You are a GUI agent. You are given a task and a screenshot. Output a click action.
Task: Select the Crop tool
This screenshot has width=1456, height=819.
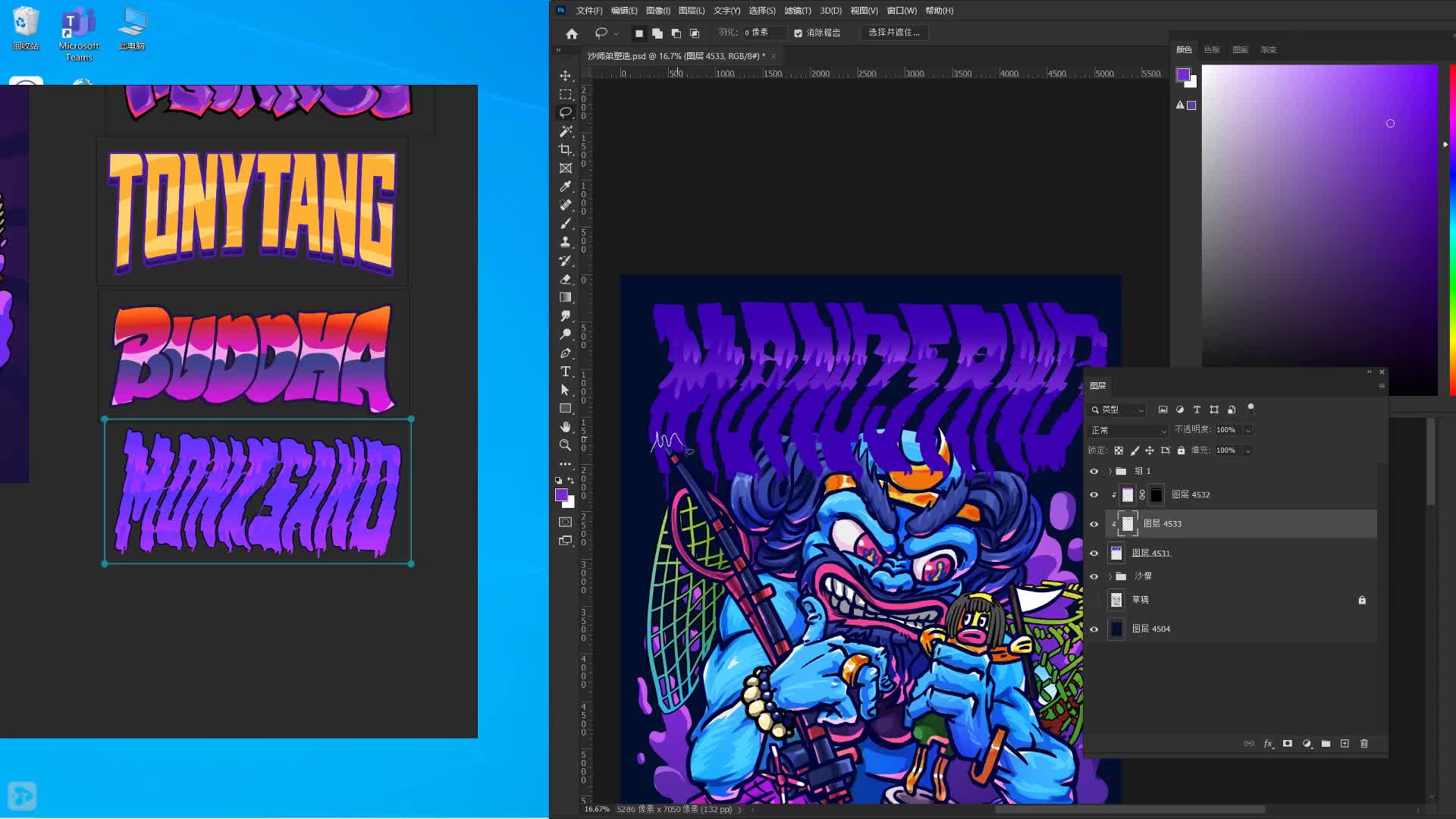click(565, 149)
